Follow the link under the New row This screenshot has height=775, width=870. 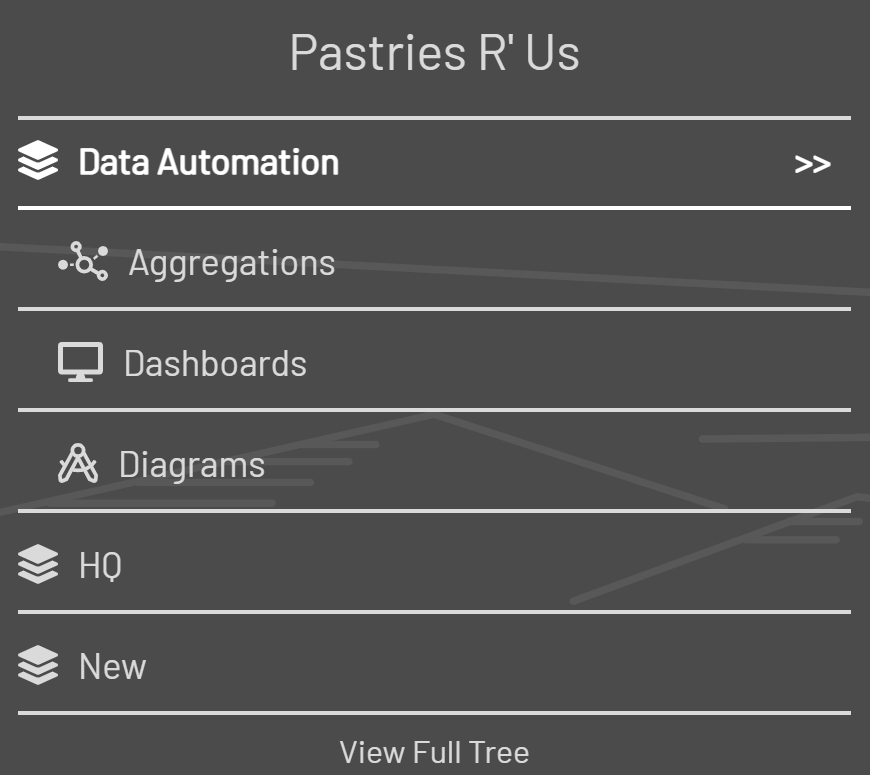(434, 752)
